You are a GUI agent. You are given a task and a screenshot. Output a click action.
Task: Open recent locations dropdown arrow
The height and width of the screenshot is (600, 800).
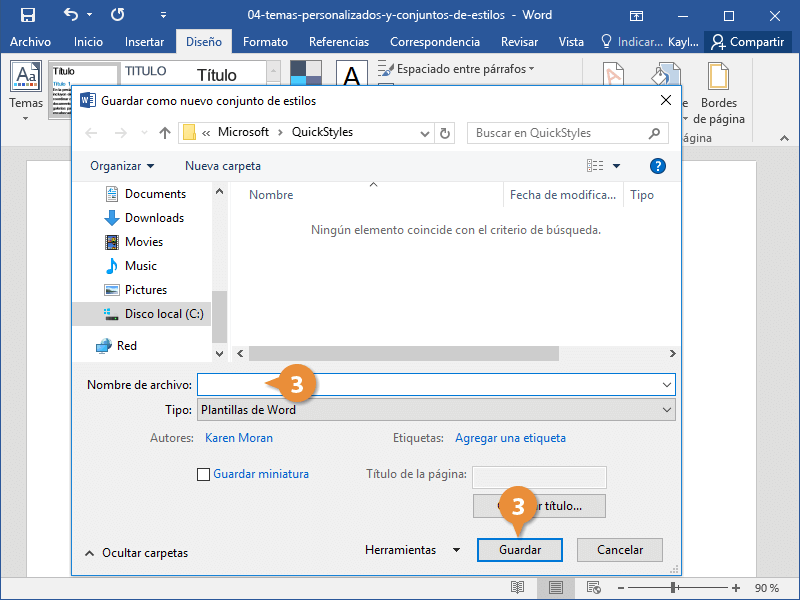144,133
